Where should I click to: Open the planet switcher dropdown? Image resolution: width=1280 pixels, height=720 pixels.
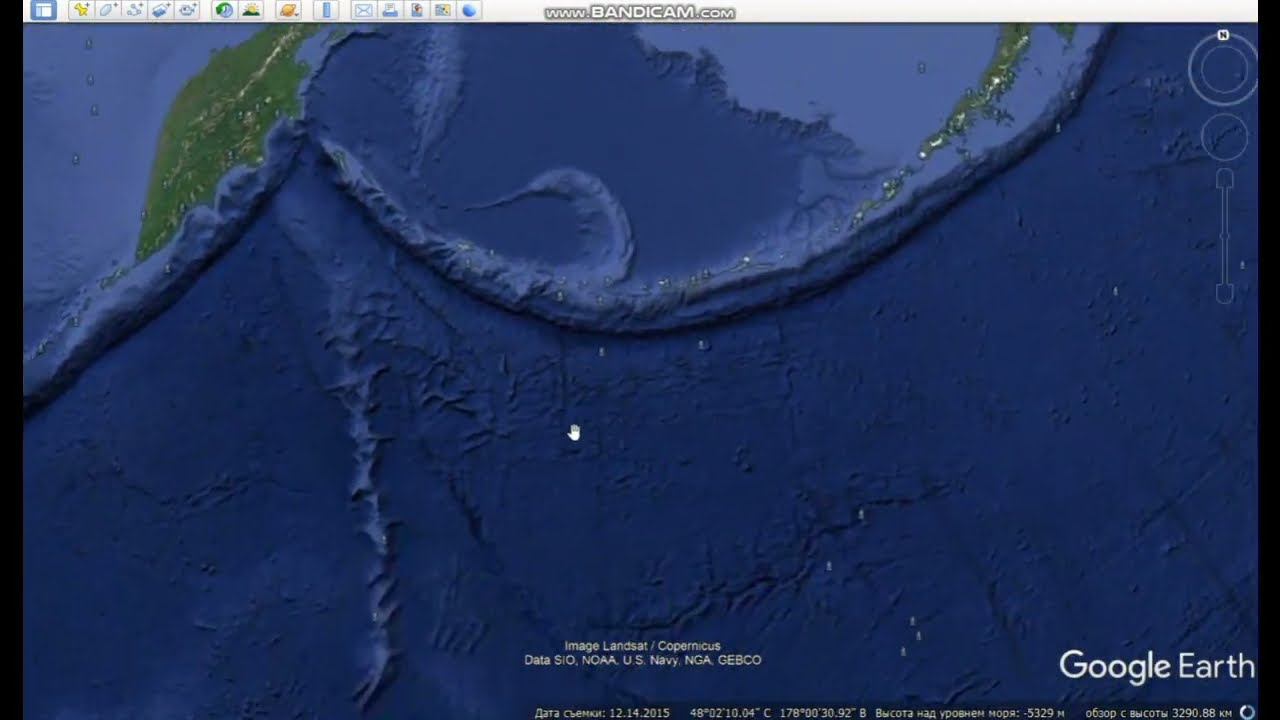(x=288, y=10)
